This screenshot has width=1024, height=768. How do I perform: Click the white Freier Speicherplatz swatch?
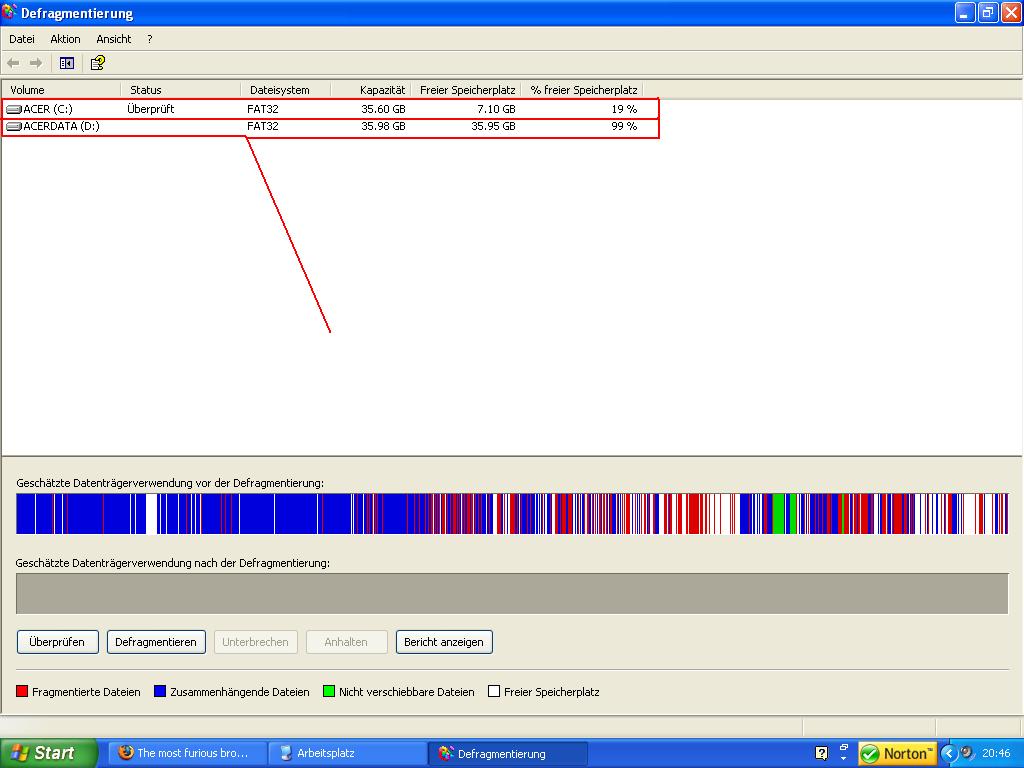(x=494, y=691)
